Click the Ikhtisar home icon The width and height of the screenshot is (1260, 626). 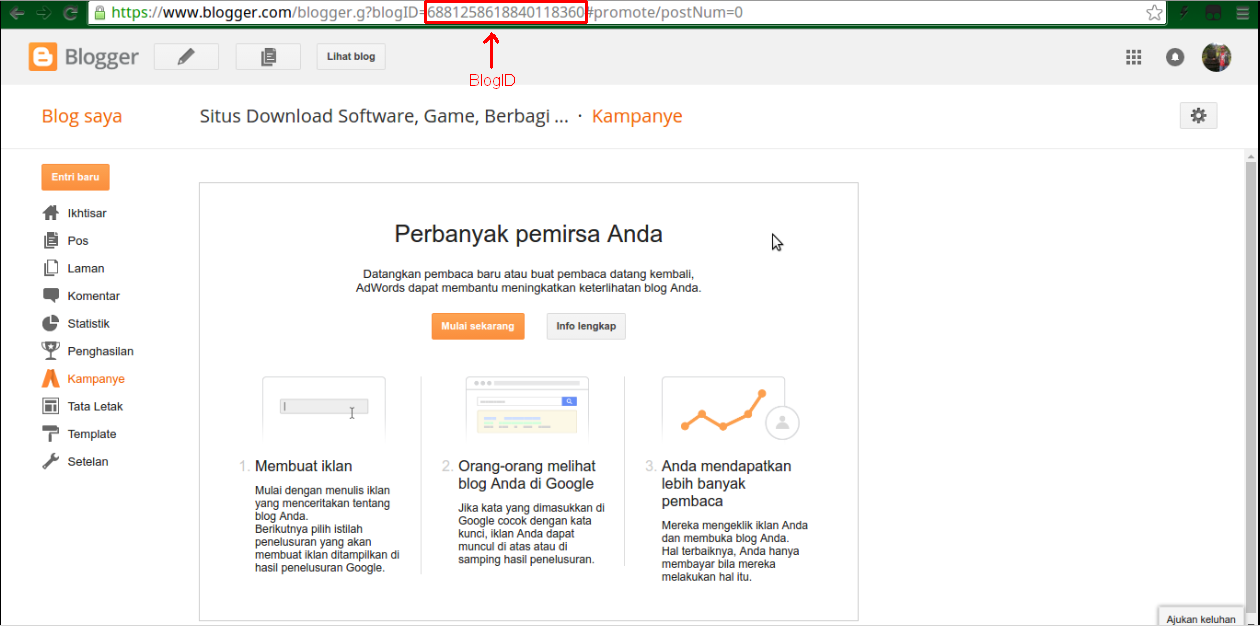[51, 213]
